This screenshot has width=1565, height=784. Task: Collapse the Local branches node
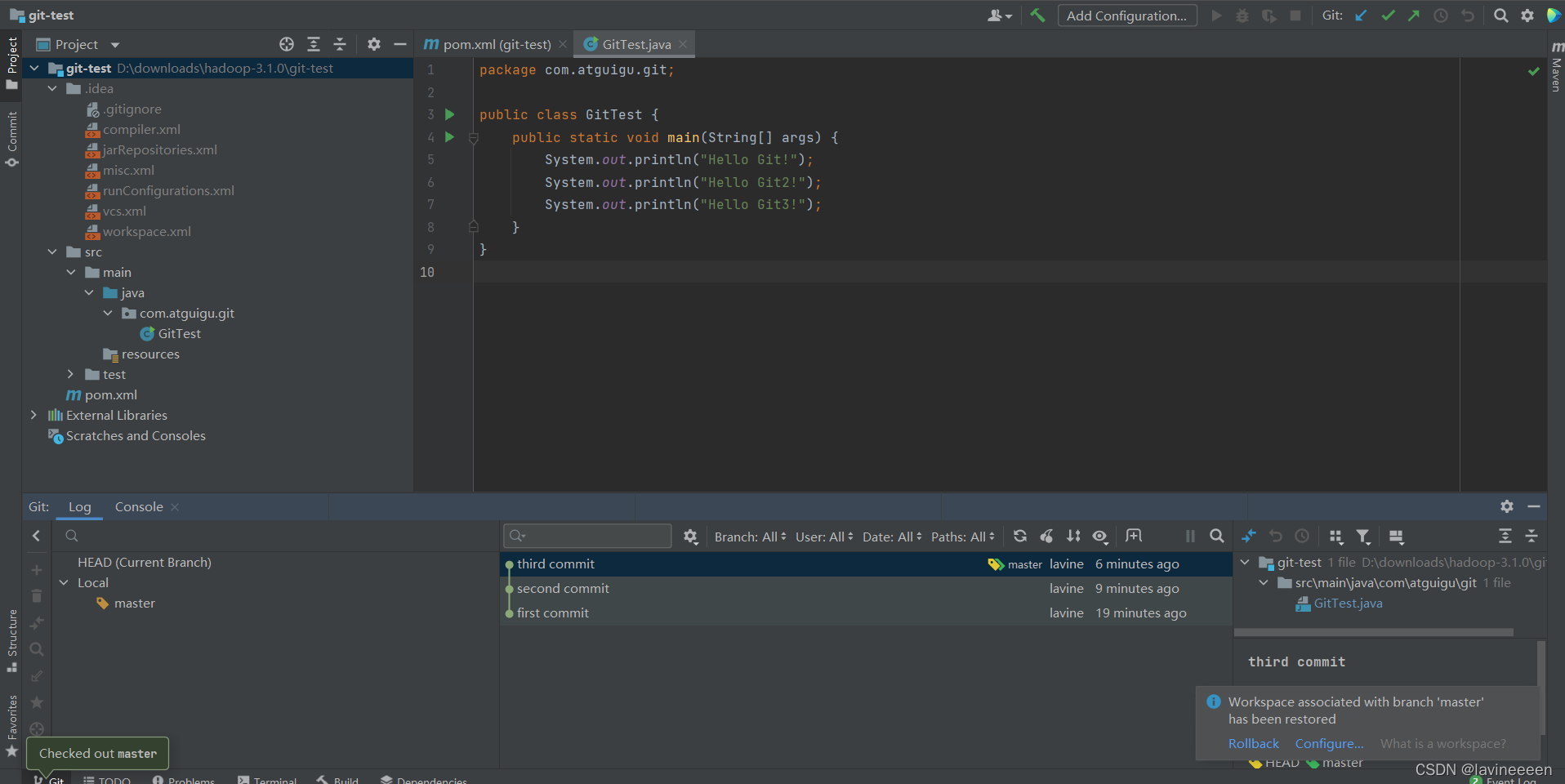(64, 582)
